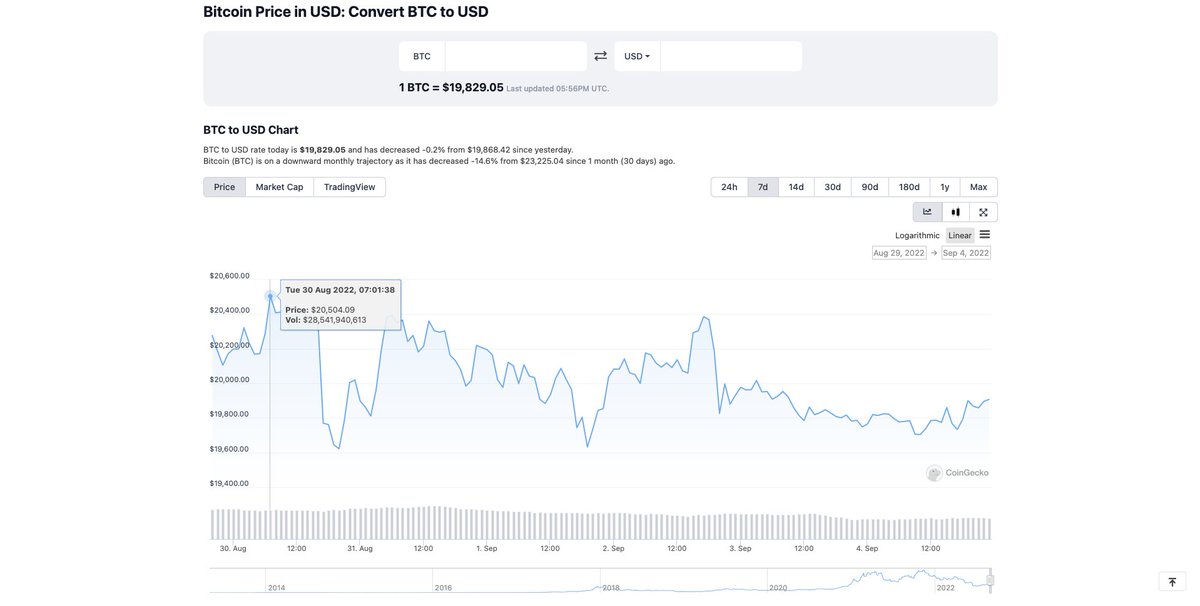Image resolution: width=1200 pixels, height=606 pixels.
Task: Click the 4. Sep x-axis label
Action: pyautogui.click(x=867, y=548)
